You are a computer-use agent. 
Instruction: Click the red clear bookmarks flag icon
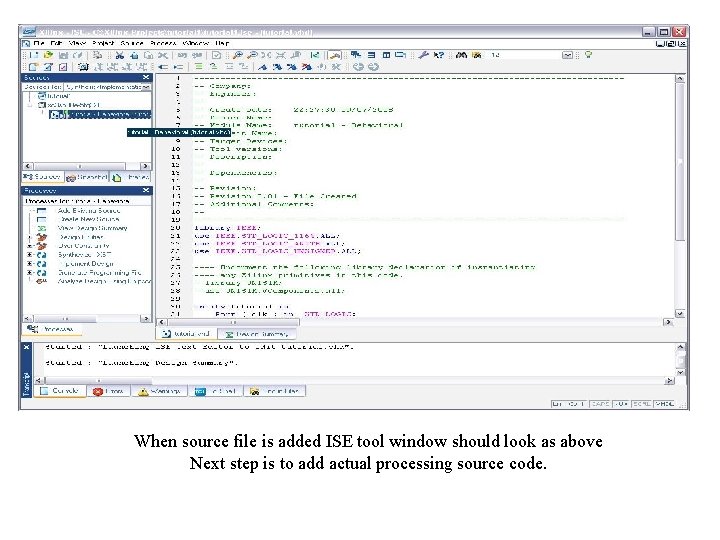coord(306,67)
